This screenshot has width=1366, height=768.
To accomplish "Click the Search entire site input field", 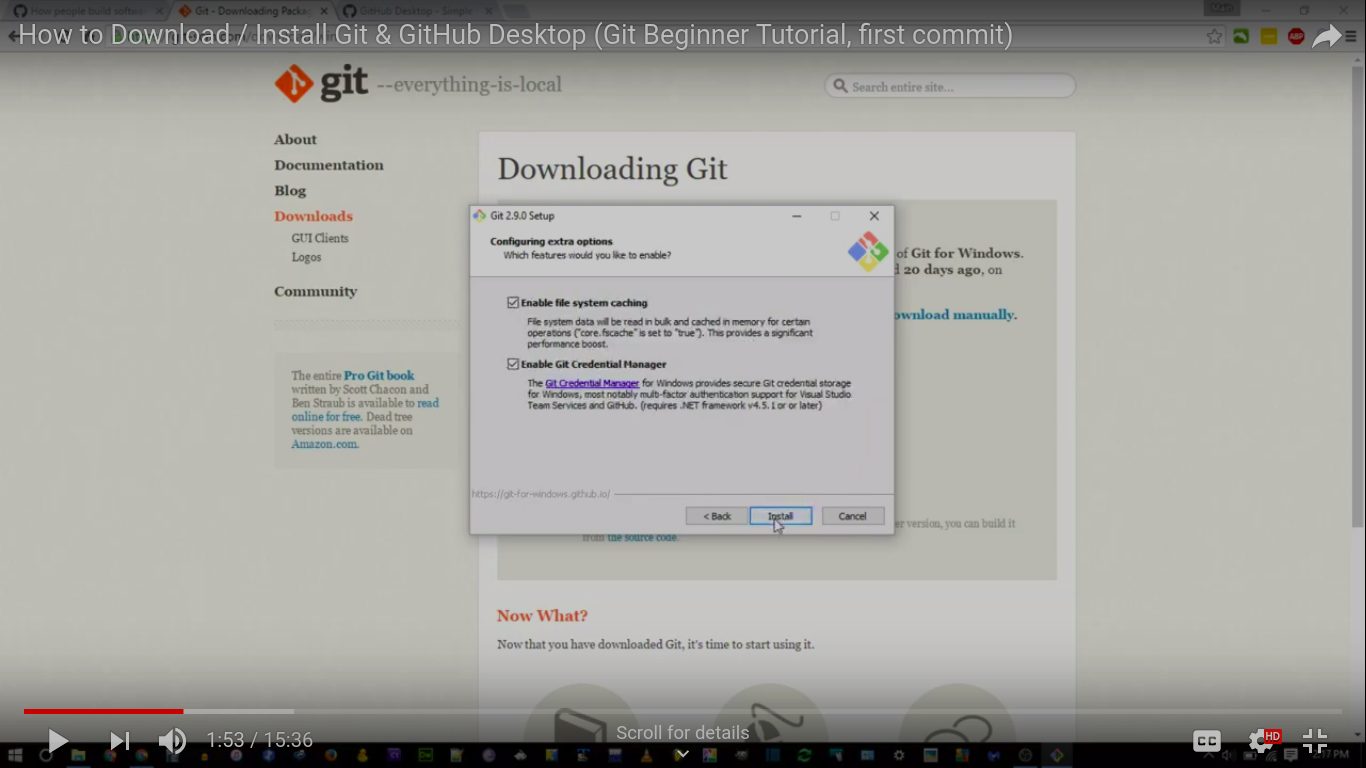I will pyautogui.click(x=948, y=86).
